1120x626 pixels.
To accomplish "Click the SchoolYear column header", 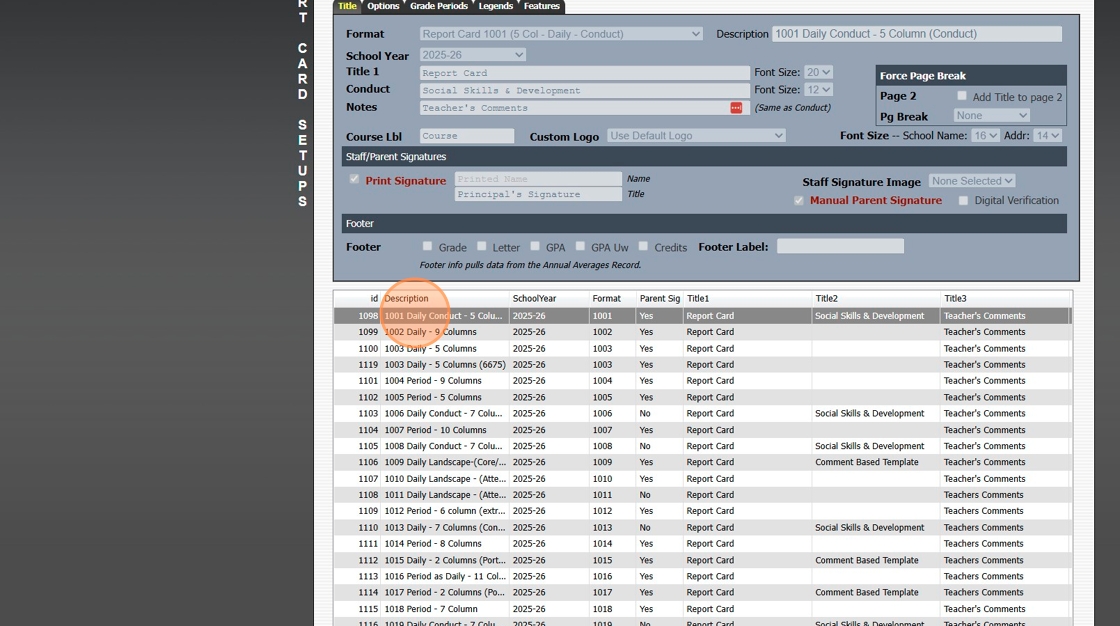I will point(534,298).
